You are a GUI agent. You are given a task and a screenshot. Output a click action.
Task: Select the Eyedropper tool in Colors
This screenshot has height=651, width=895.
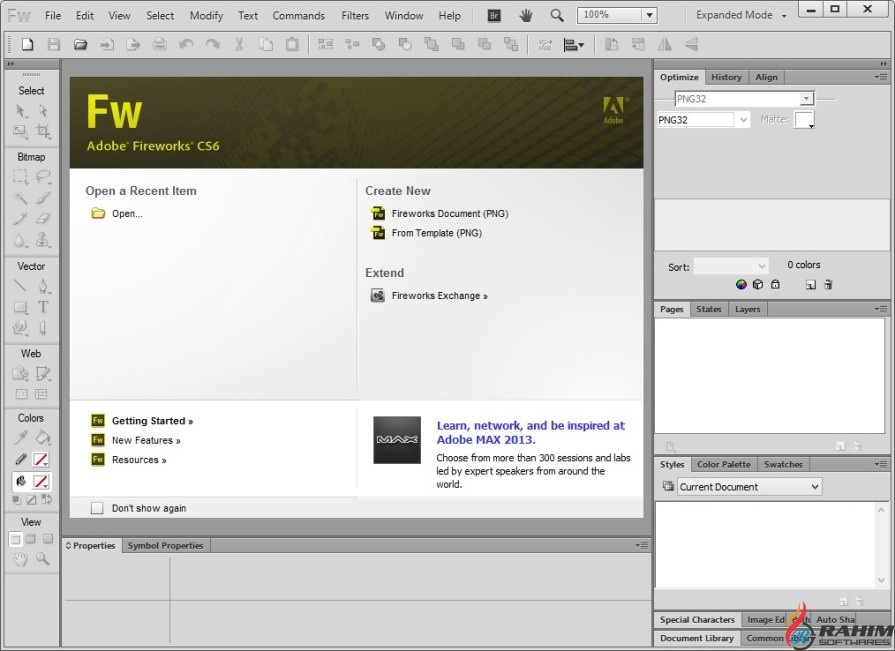pyautogui.click(x=20, y=437)
